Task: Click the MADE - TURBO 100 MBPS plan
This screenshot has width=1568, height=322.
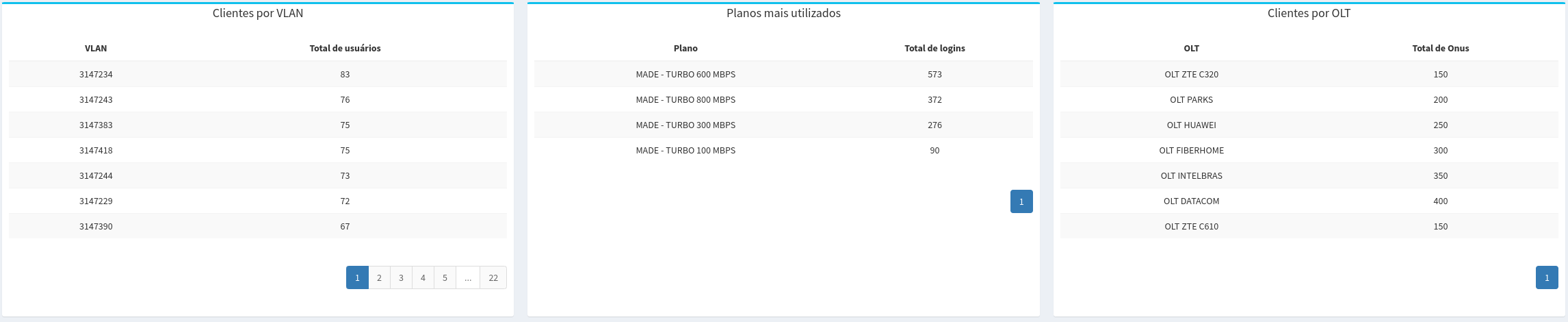Action: (685, 150)
